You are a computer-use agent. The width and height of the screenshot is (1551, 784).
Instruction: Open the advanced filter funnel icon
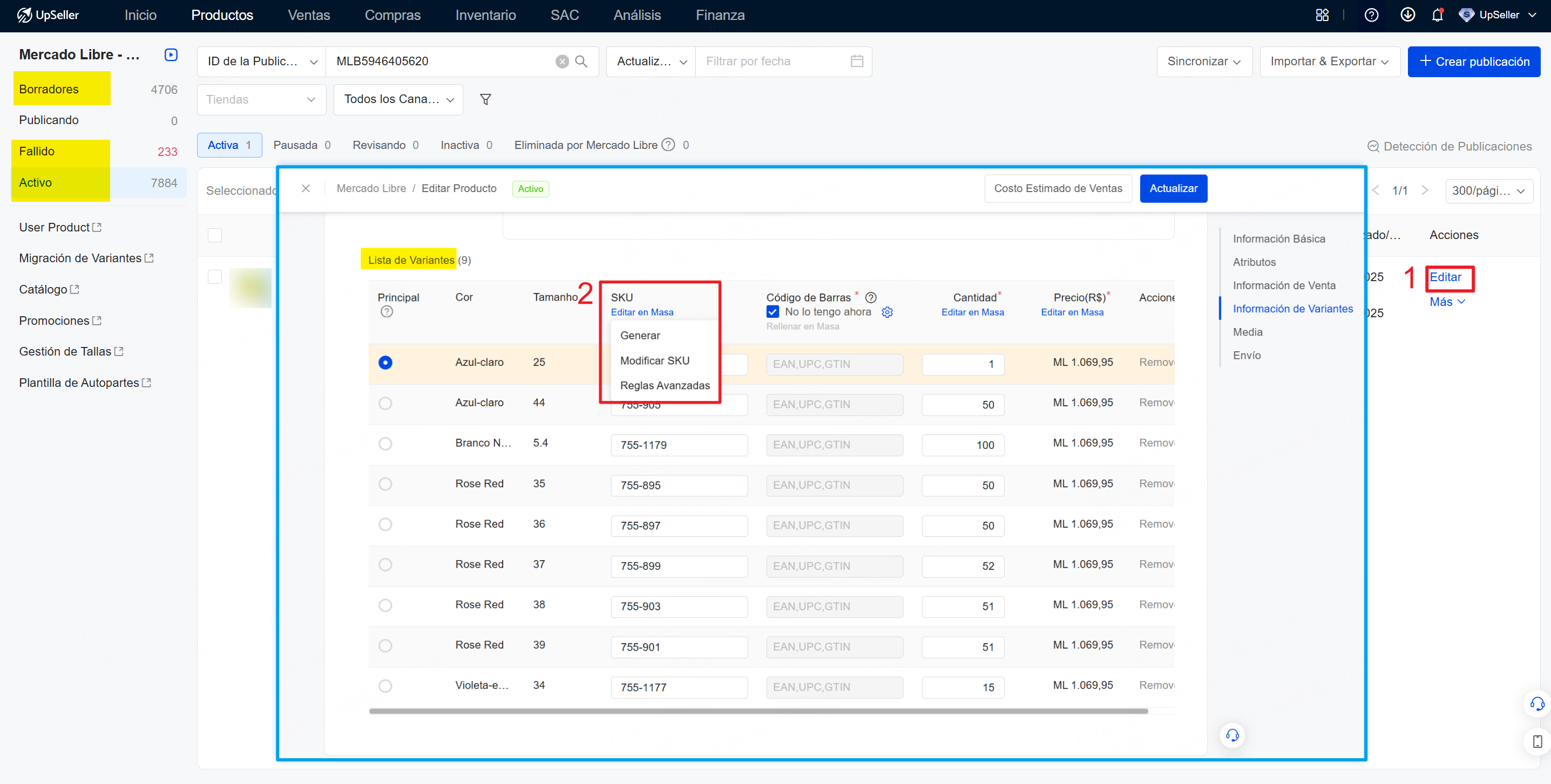coord(485,99)
